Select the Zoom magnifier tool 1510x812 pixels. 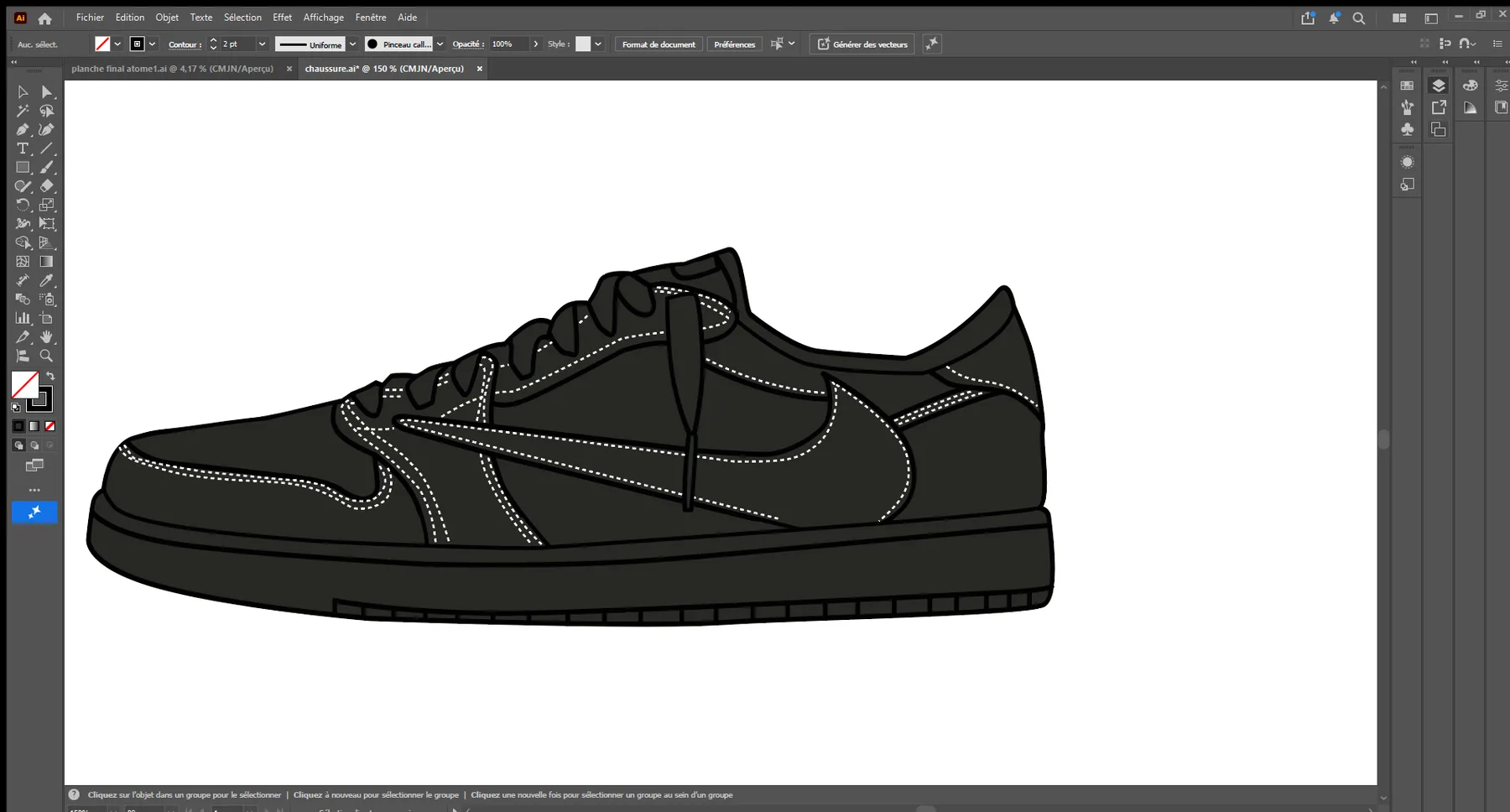(47, 357)
